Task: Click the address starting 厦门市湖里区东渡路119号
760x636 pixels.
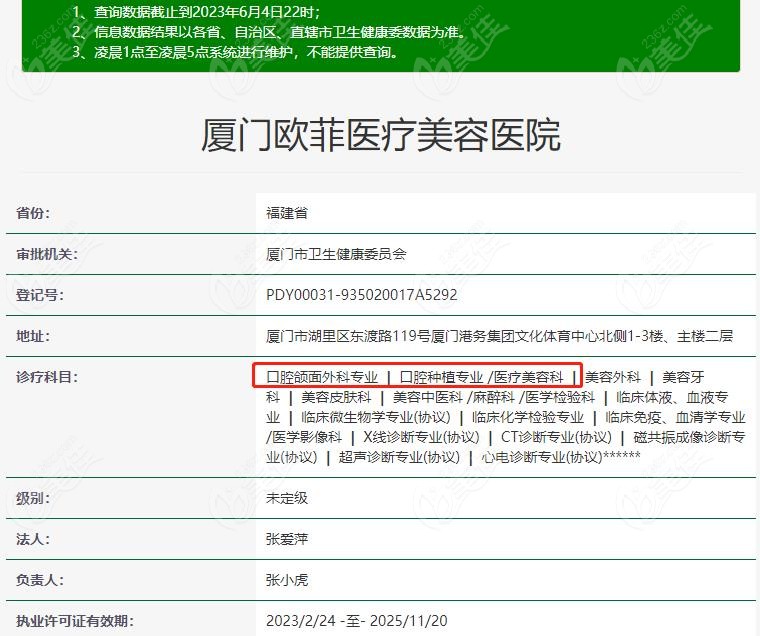Action: coord(499,336)
